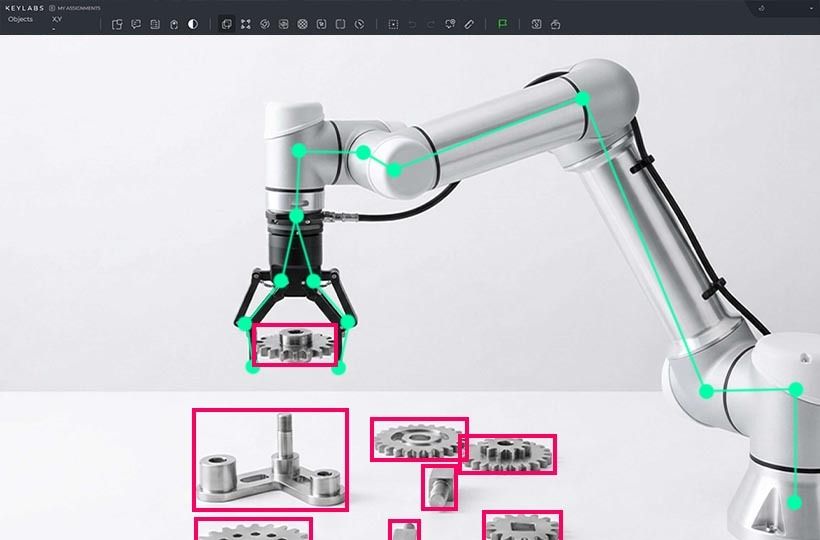
Task: Select the rounded square tool
Action: pyautogui.click(x=340, y=24)
